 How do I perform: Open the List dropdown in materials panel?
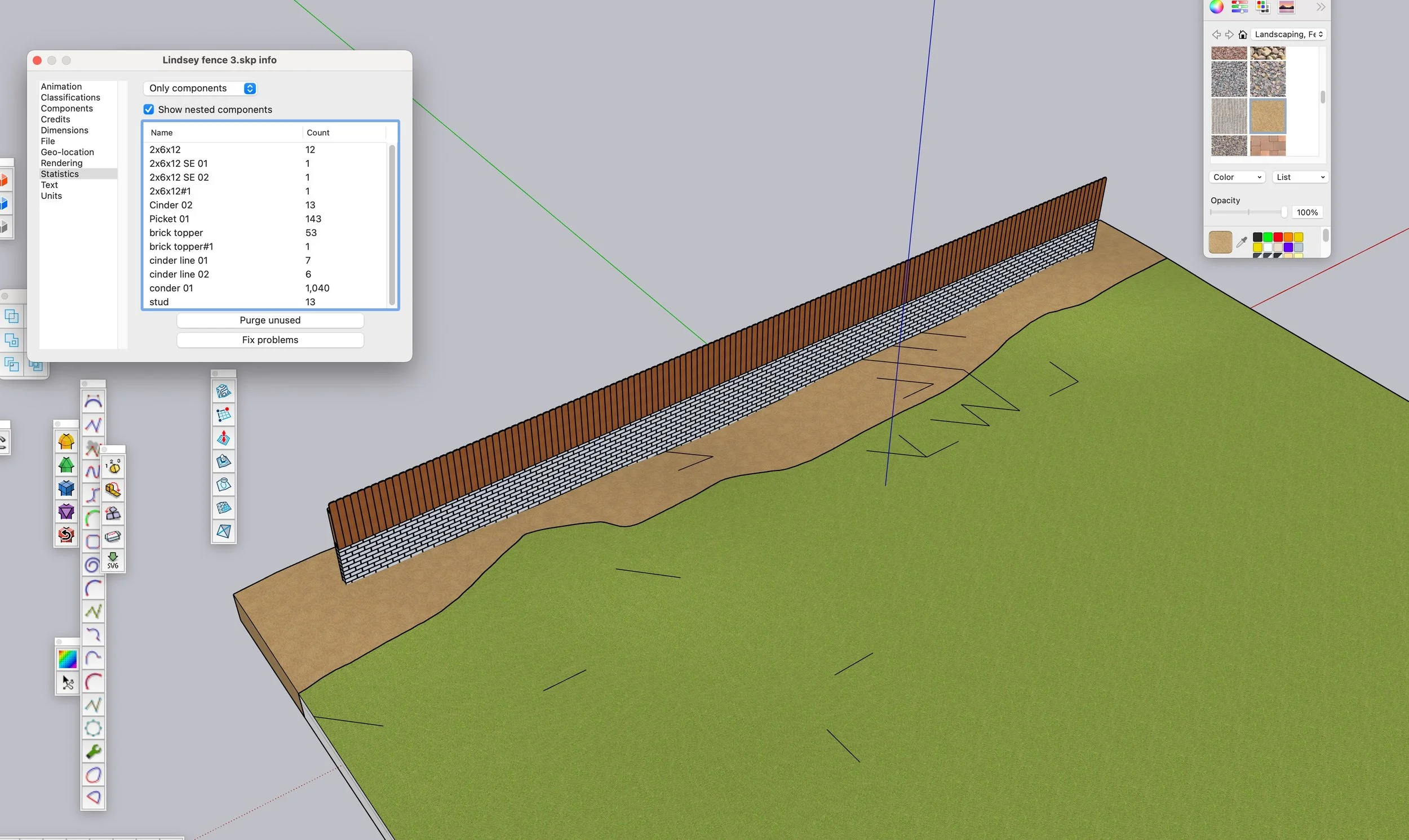click(x=1300, y=177)
